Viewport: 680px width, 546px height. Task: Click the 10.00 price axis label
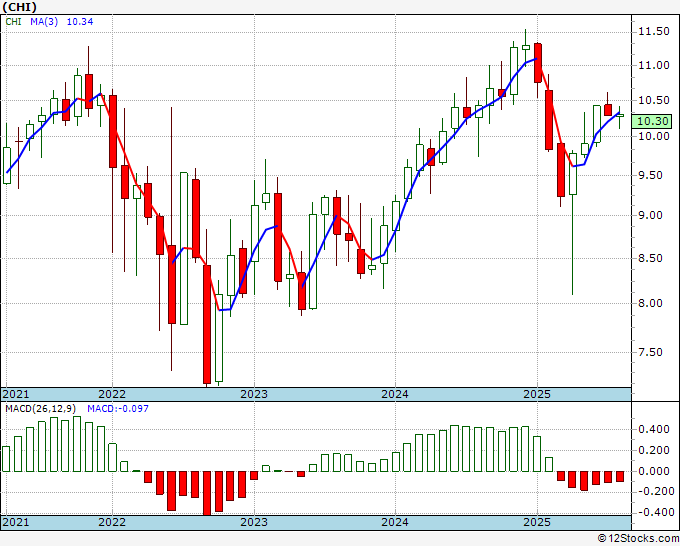(x=653, y=137)
